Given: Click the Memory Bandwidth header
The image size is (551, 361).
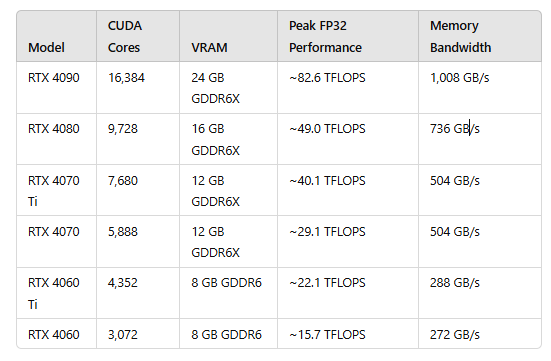Looking at the screenshot, I should [x=460, y=37].
